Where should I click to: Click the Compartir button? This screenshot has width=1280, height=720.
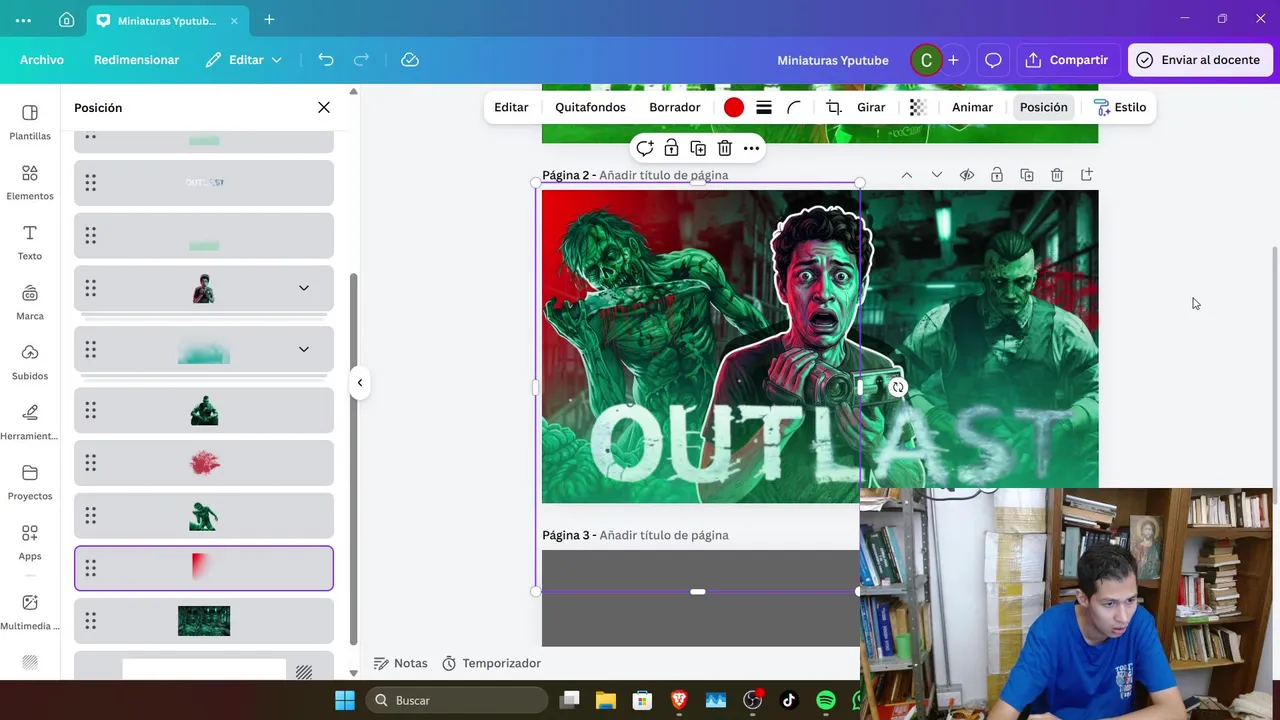1067,60
